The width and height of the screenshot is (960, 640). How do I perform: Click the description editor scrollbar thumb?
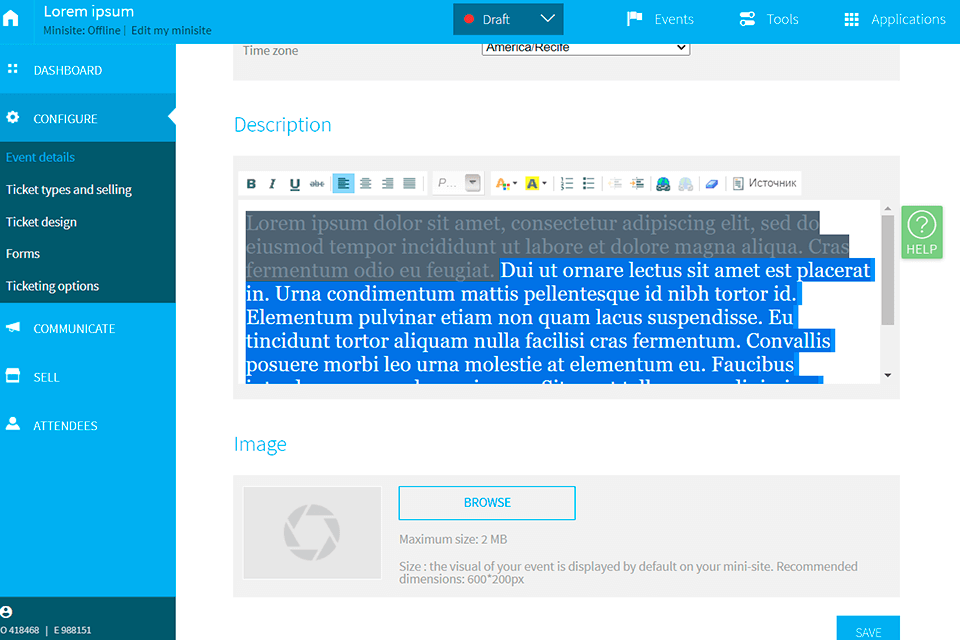point(888,269)
